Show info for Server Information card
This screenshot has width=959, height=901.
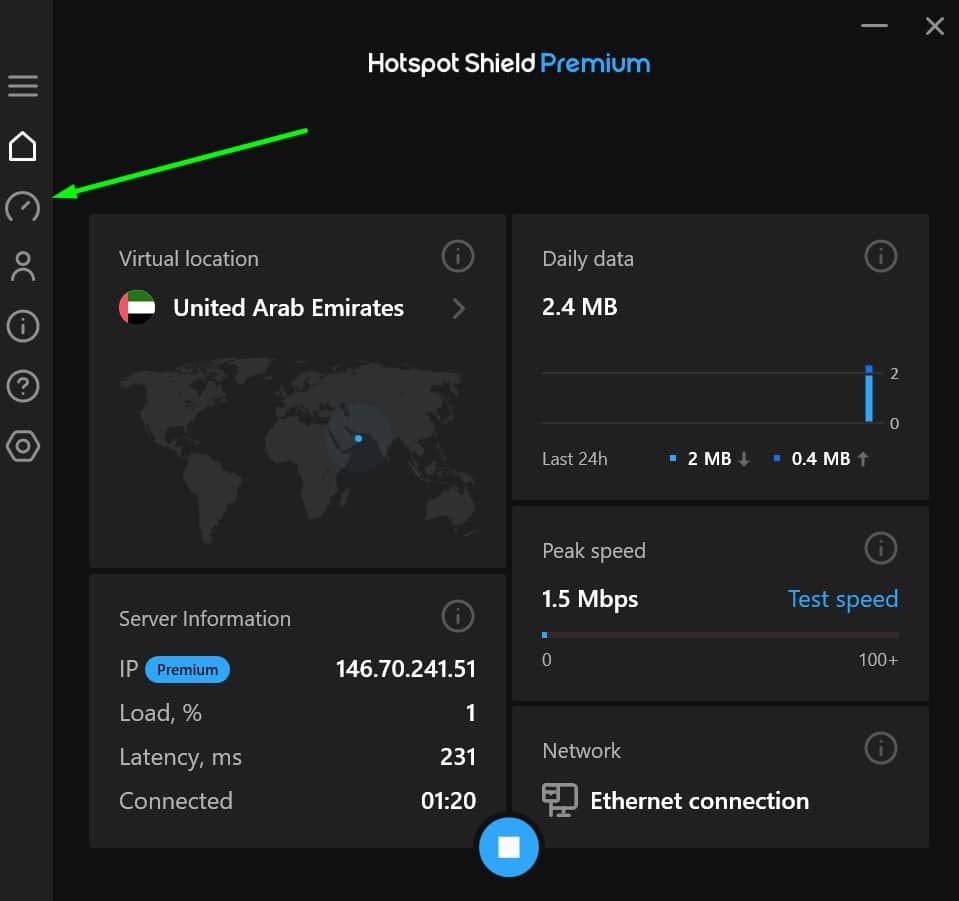pos(457,615)
